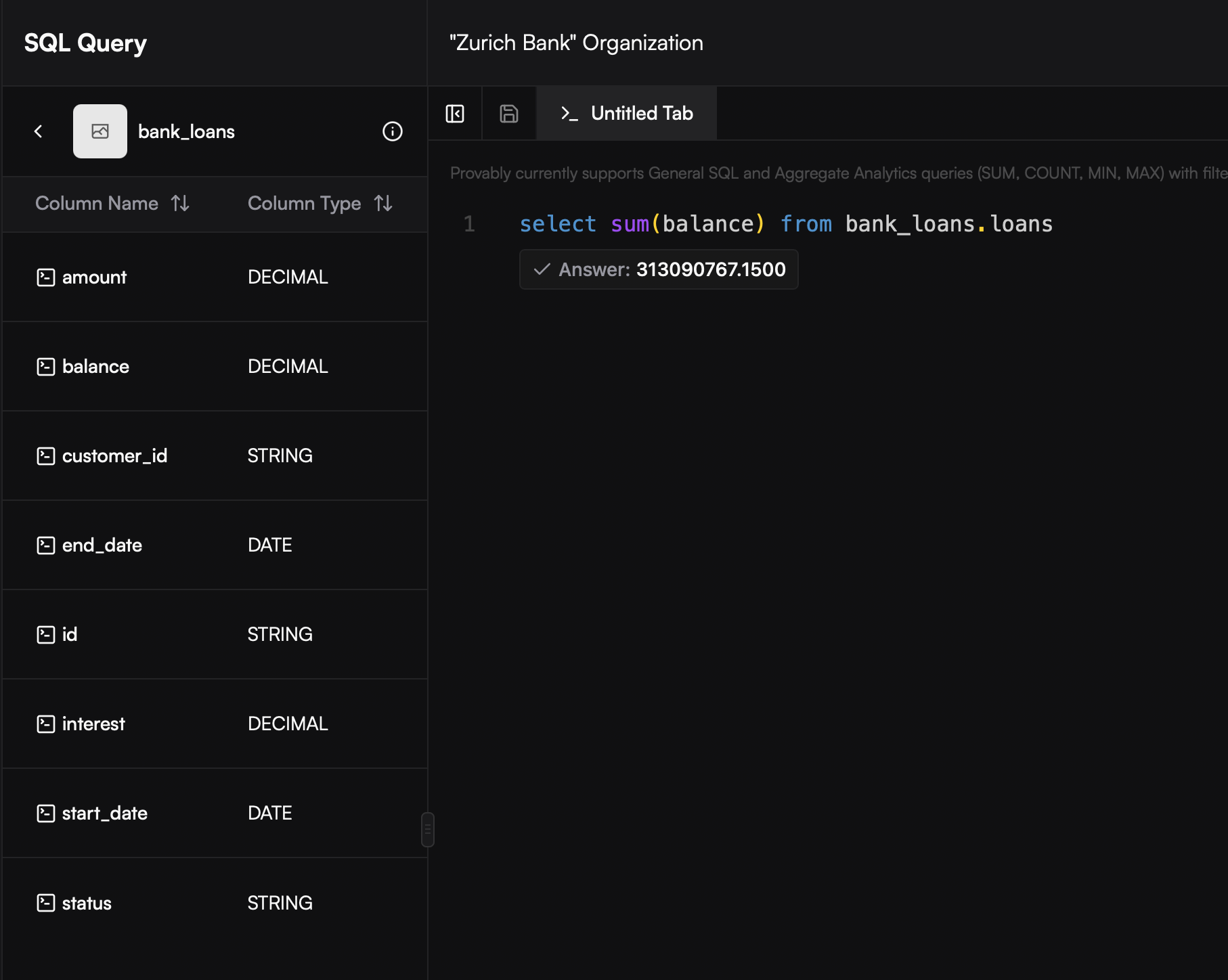
Task: Open info for the bank_loans table
Action: (x=392, y=132)
